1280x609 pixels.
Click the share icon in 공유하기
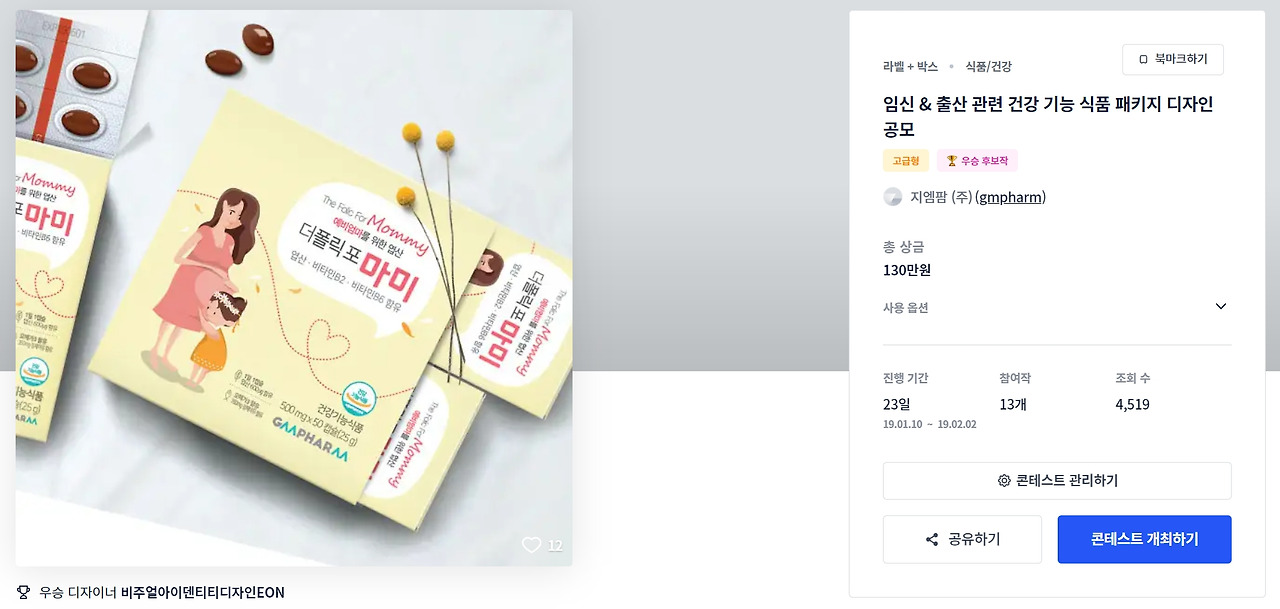pyautogui.click(x=932, y=540)
